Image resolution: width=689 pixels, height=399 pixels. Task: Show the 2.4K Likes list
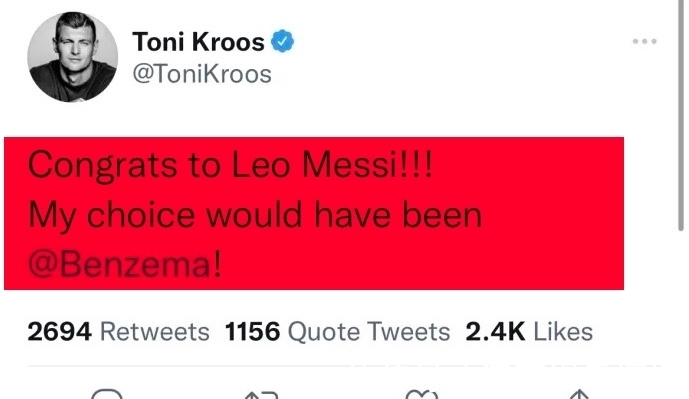coord(529,331)
